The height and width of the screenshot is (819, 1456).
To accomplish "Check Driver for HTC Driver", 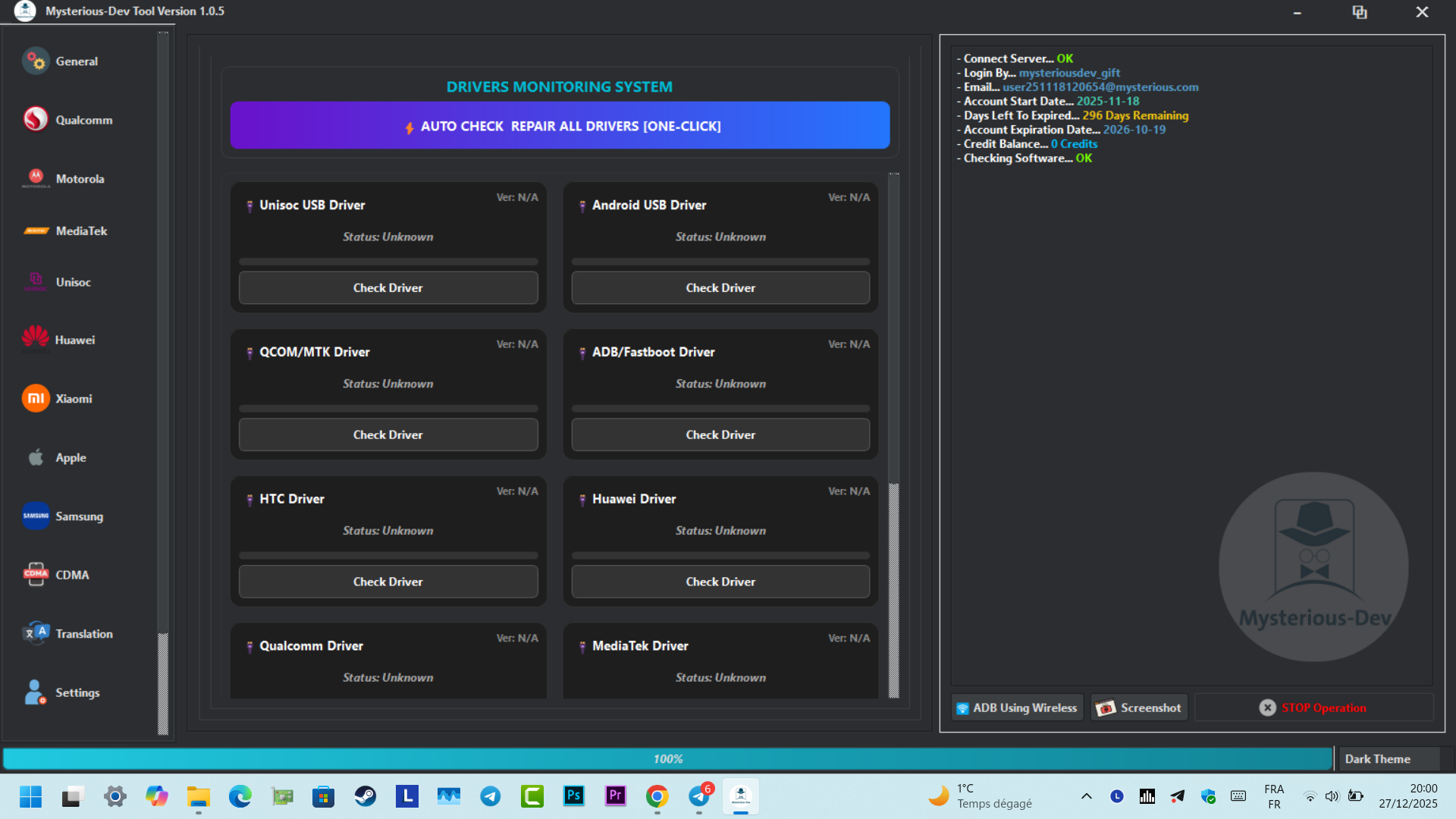I will tap(388, 582).
